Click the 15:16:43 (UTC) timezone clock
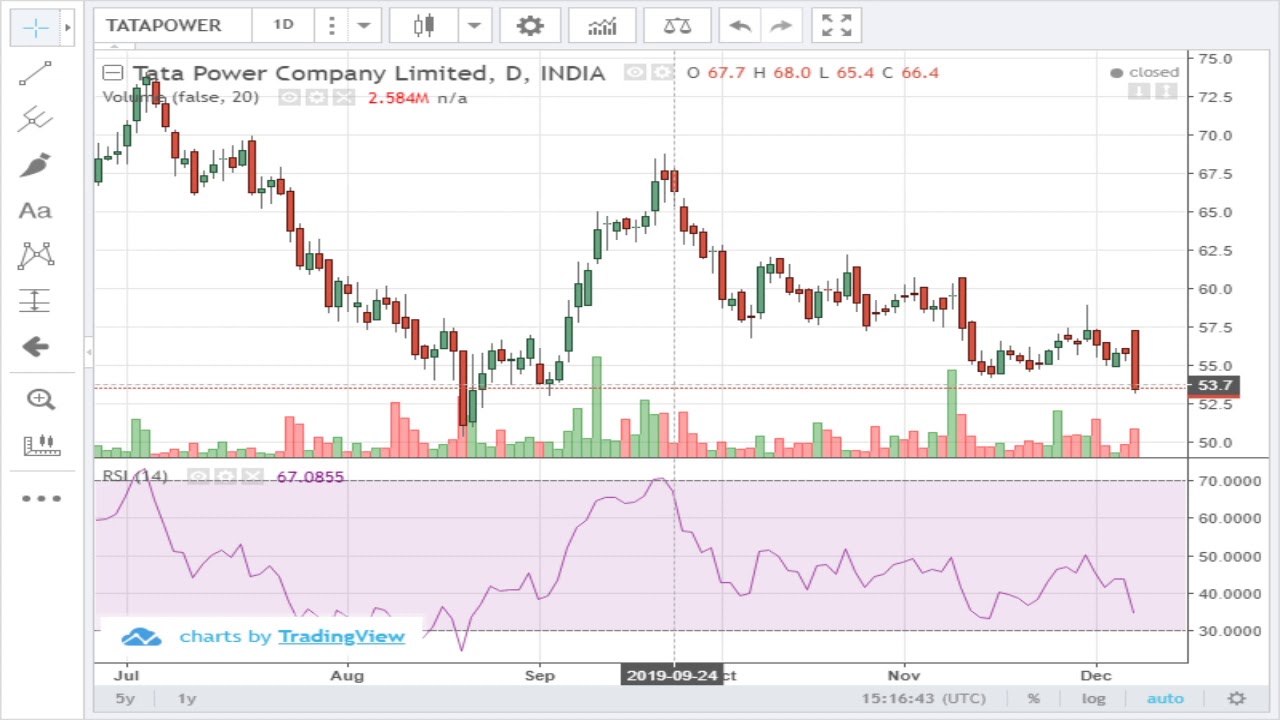This screenshot has width=1280, height=720. [x=923, y=699]
